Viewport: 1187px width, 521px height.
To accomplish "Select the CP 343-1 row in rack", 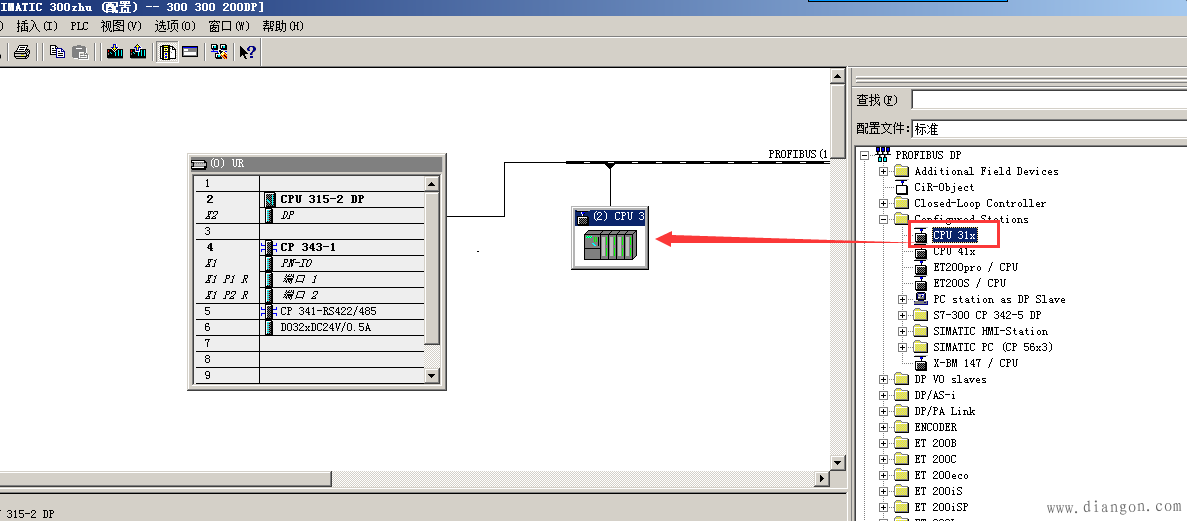I will [308, 247].
